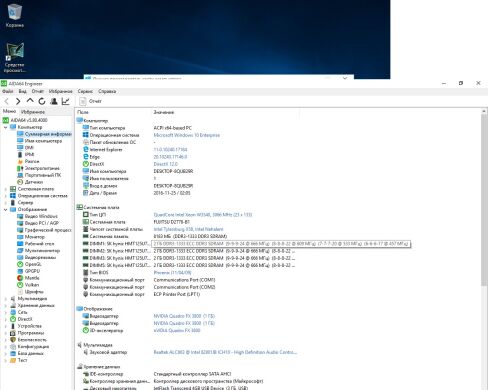Open the Intel Tylersburg chipset link
The width and height of the screenshot is (488, 390).
tap(188, 229)
